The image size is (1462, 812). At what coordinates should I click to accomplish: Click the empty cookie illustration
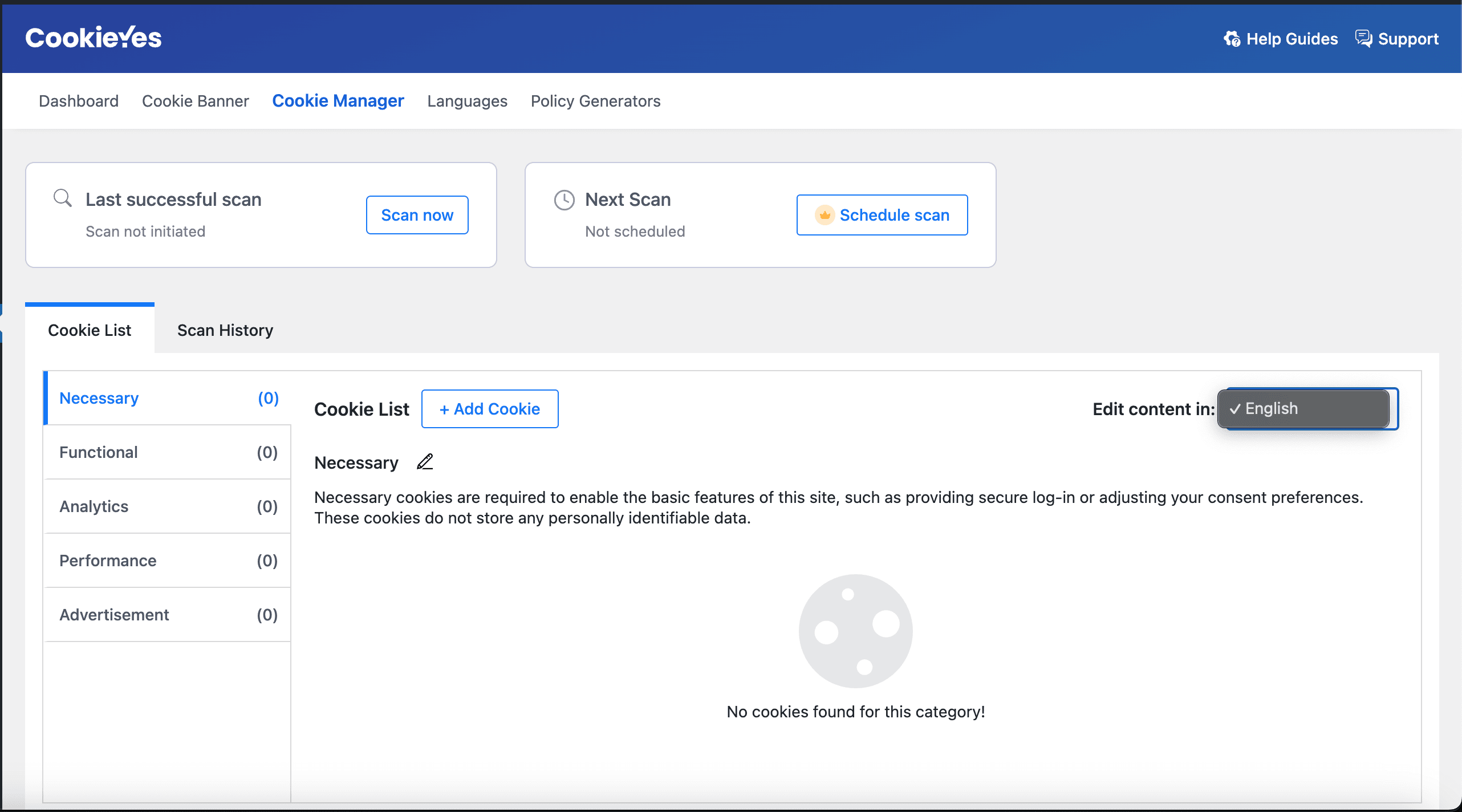pyautogui.click(x=855, y=631)
